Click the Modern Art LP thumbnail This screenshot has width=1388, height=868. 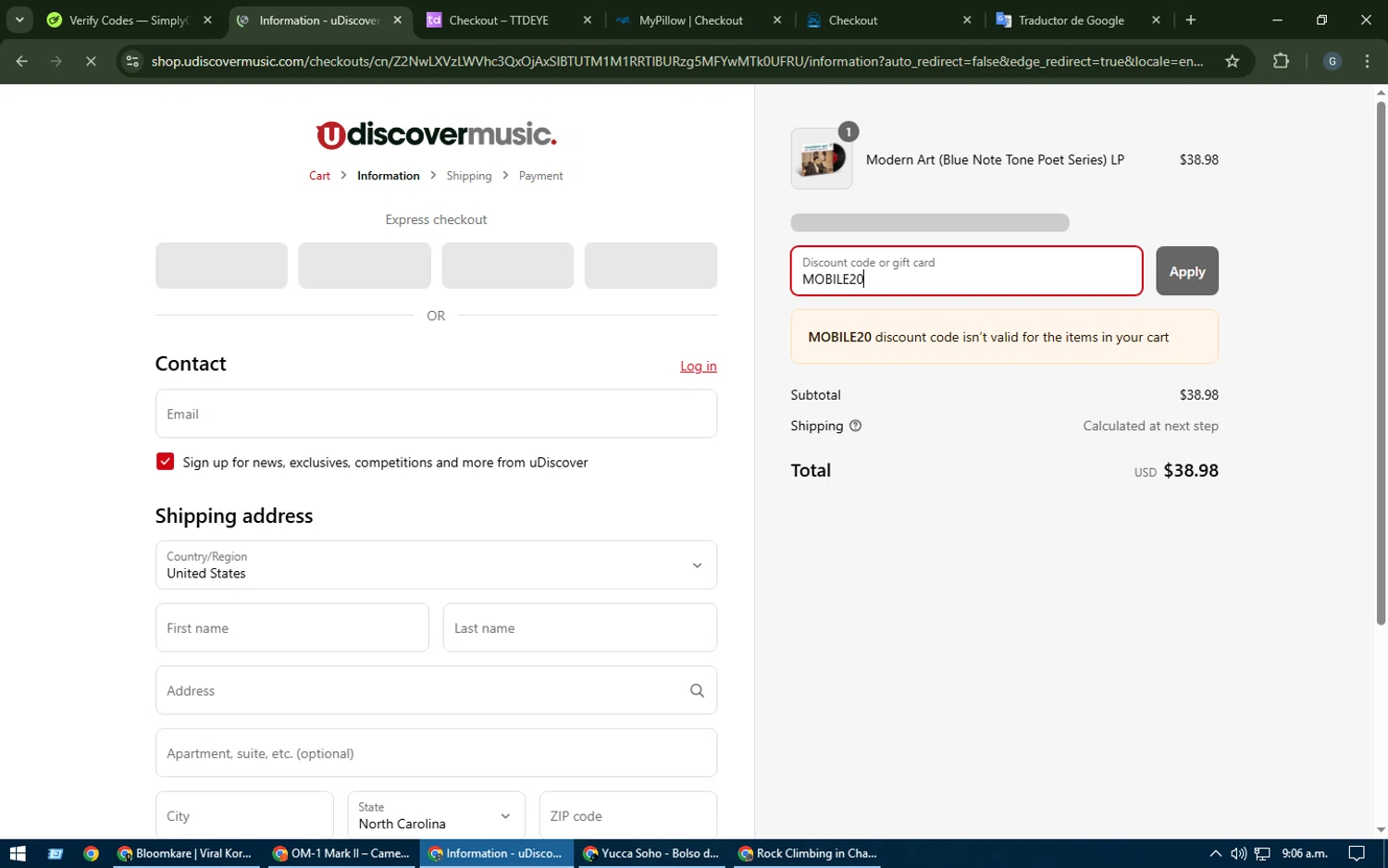click(822, 159)
